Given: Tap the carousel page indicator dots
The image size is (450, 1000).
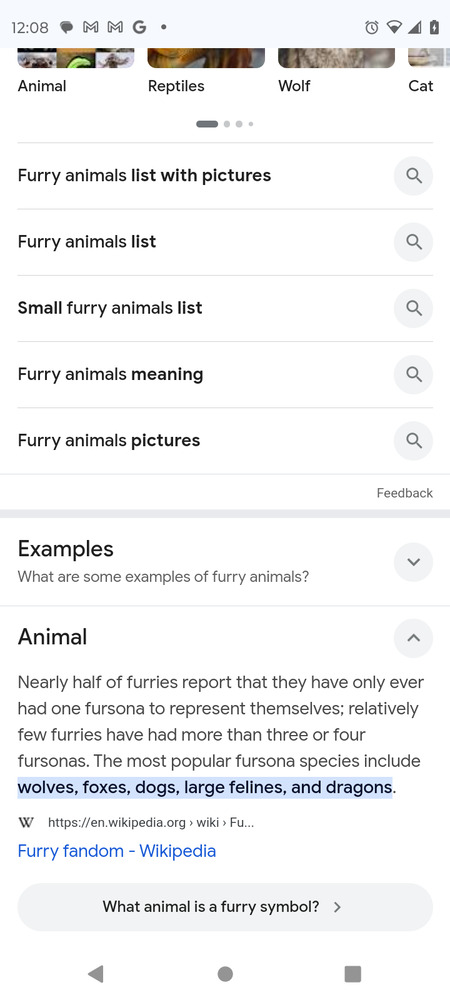Looking at the screenshot, I should 225,124.
